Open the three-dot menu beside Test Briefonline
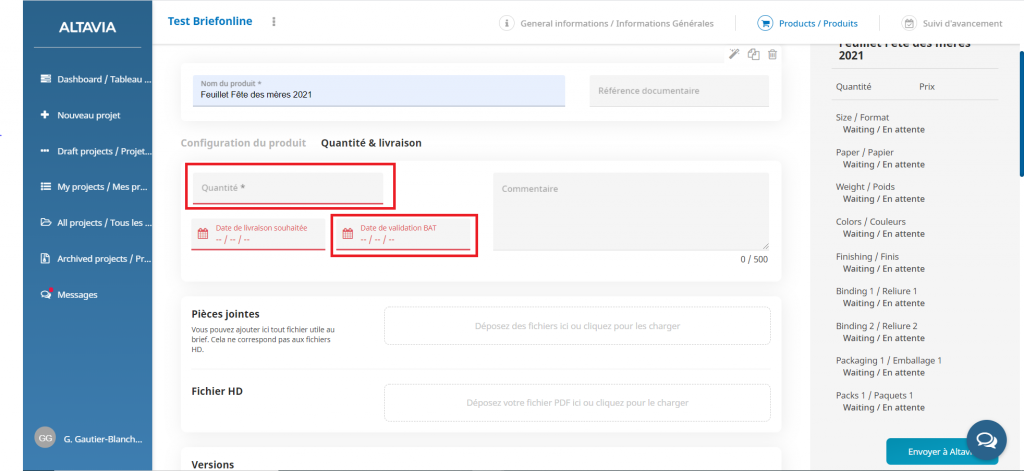Image resolution: width=1024 pixels, height=471 pixels. [x=274, y=22]
